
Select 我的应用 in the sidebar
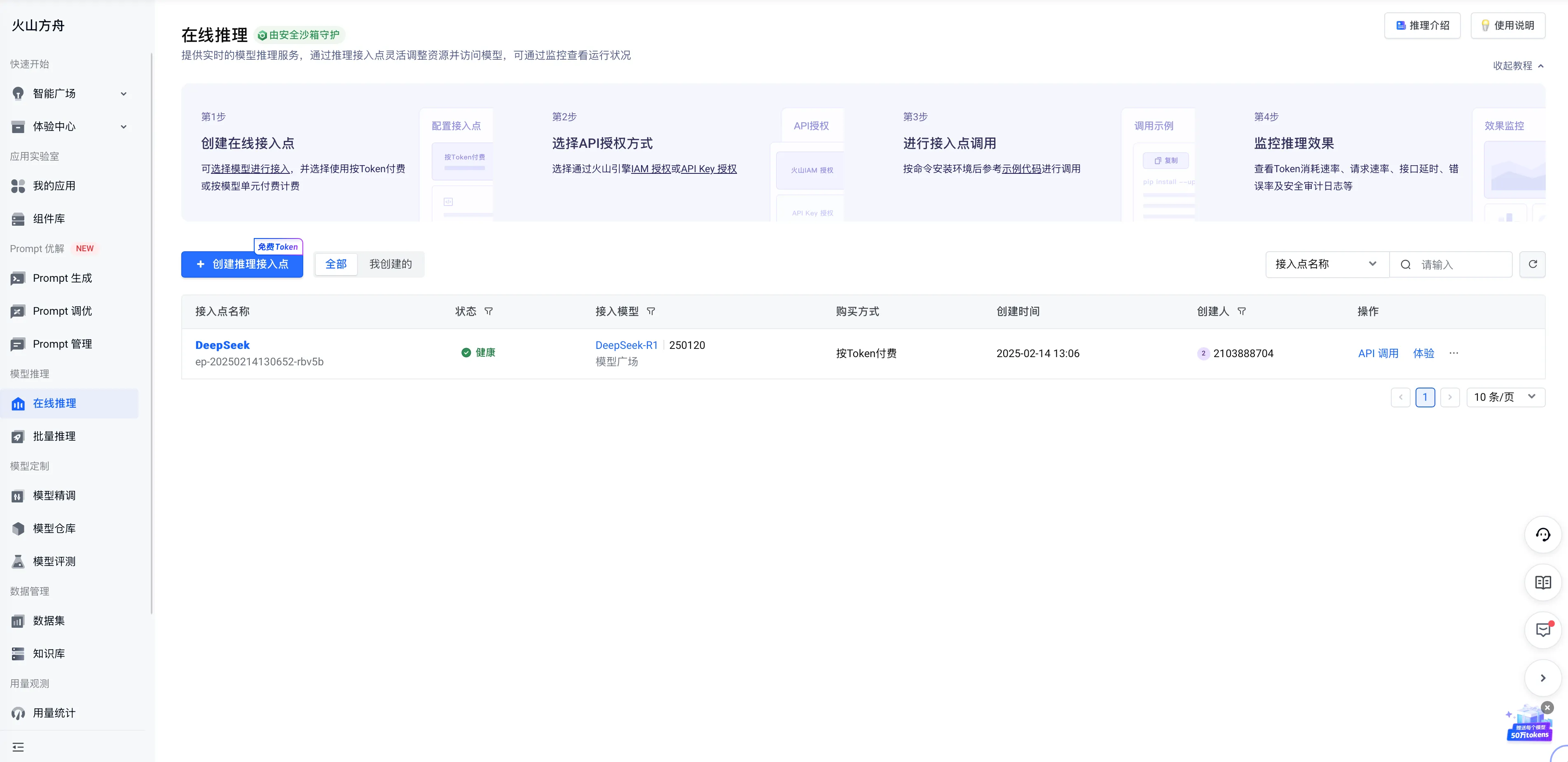(x=54, y=186)
